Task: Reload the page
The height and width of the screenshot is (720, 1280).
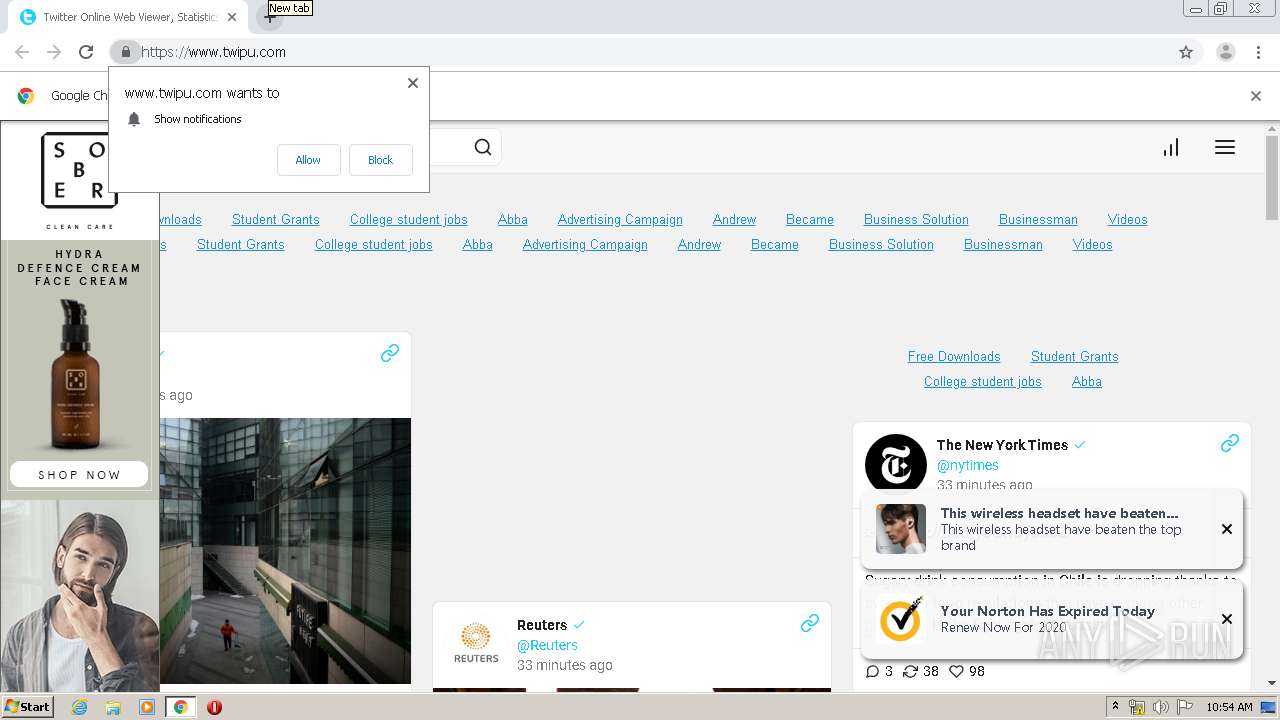Action: click(86, 52)
